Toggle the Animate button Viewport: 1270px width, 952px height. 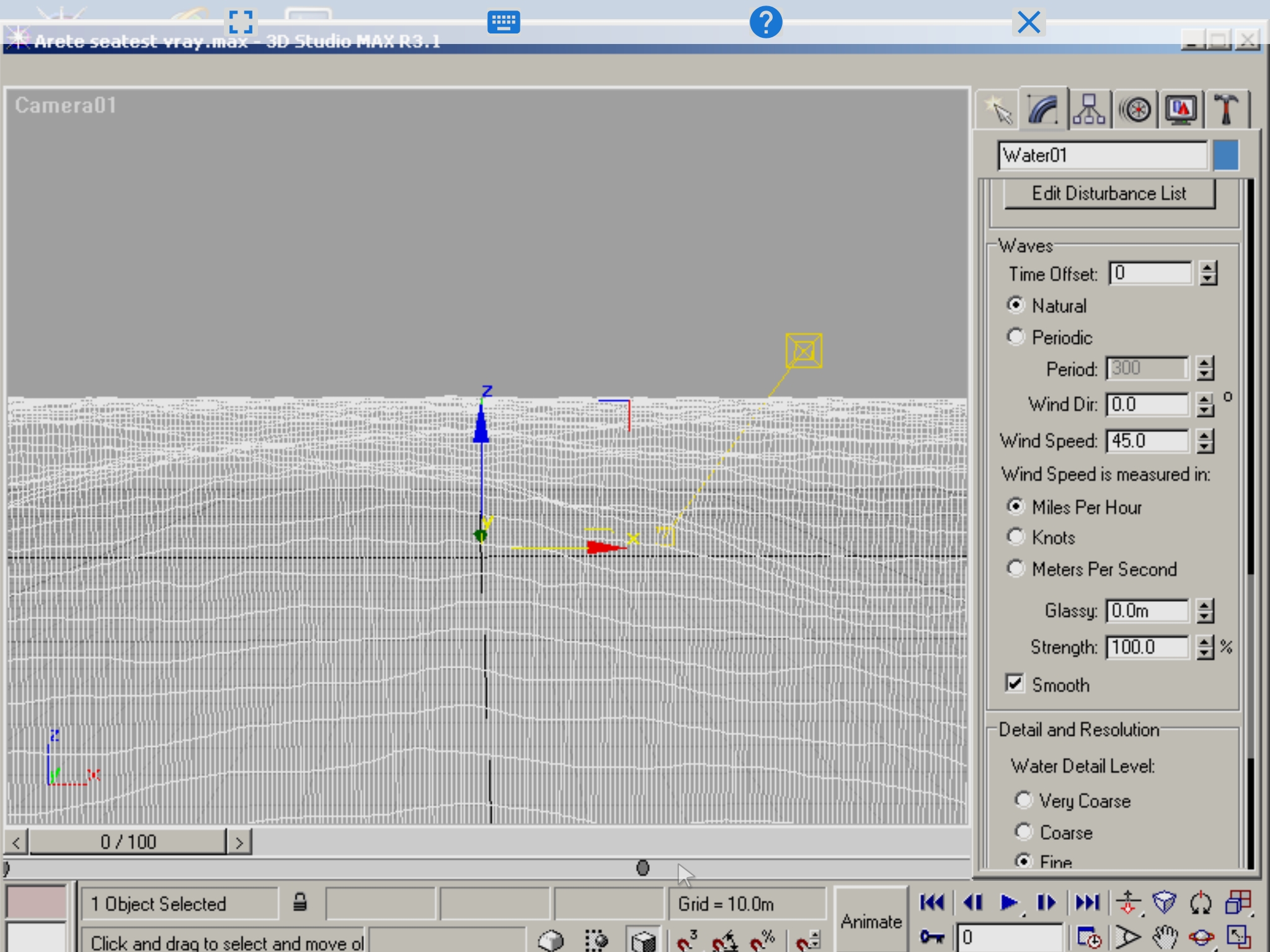coord(871,921)
